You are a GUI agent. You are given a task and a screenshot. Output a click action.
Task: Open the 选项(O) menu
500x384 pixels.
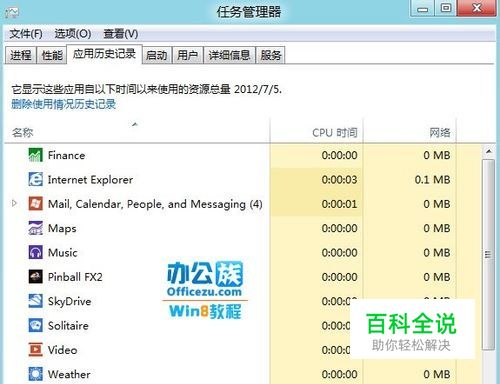coord(73,34)
